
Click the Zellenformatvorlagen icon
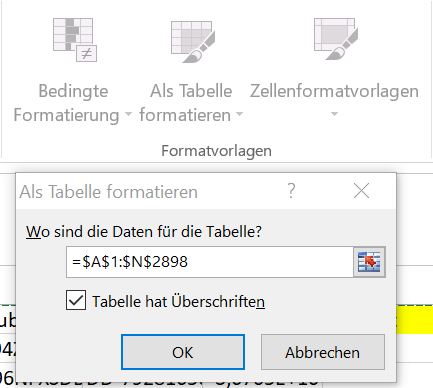pyautogui.click(x=336, y=39)
